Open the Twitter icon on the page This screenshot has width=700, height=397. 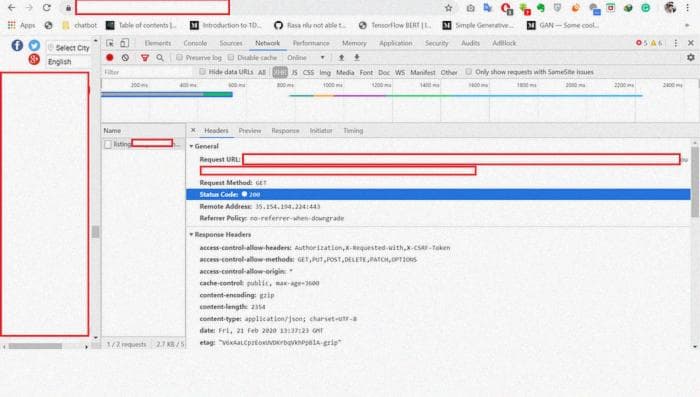34,45
